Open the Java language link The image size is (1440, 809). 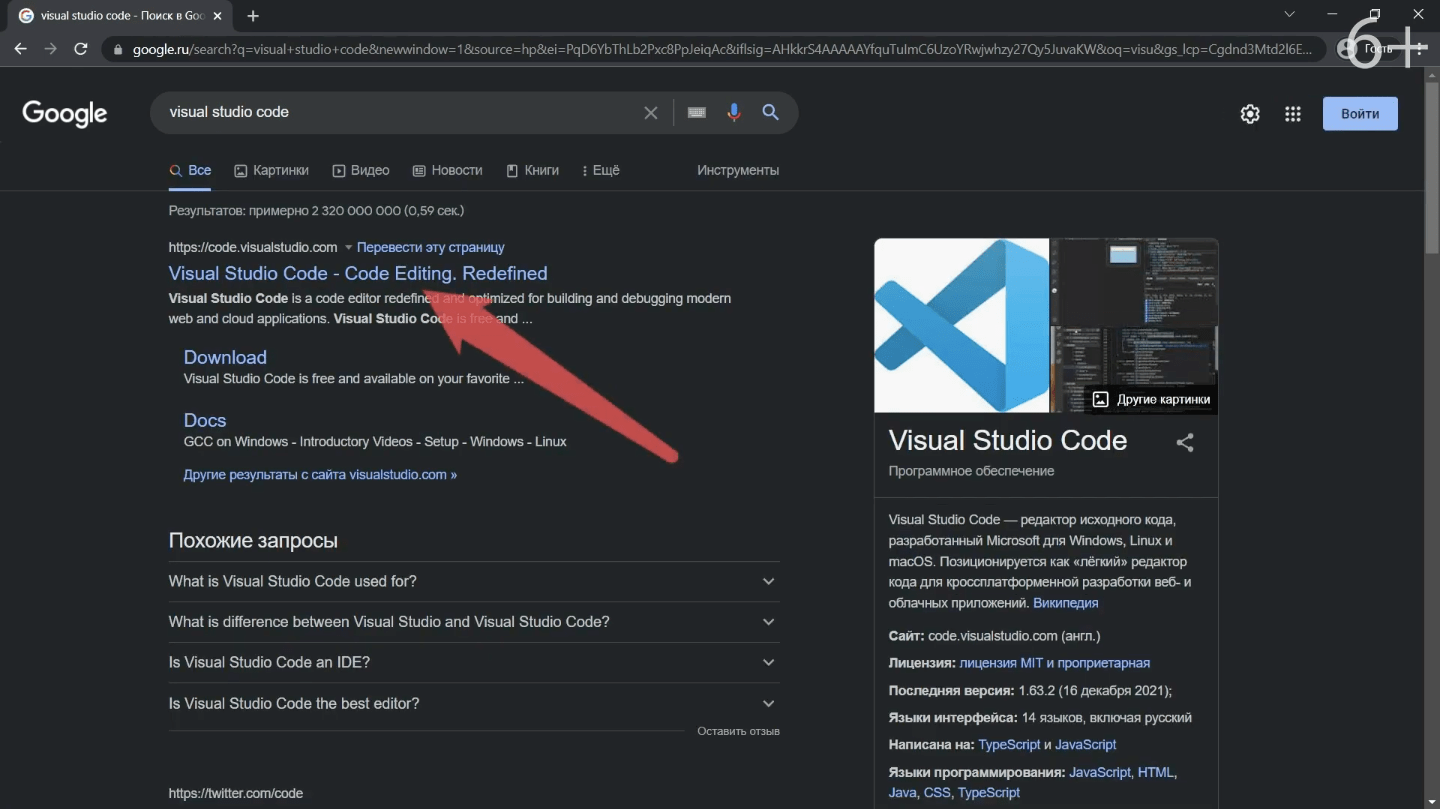(x=902, y=792)
